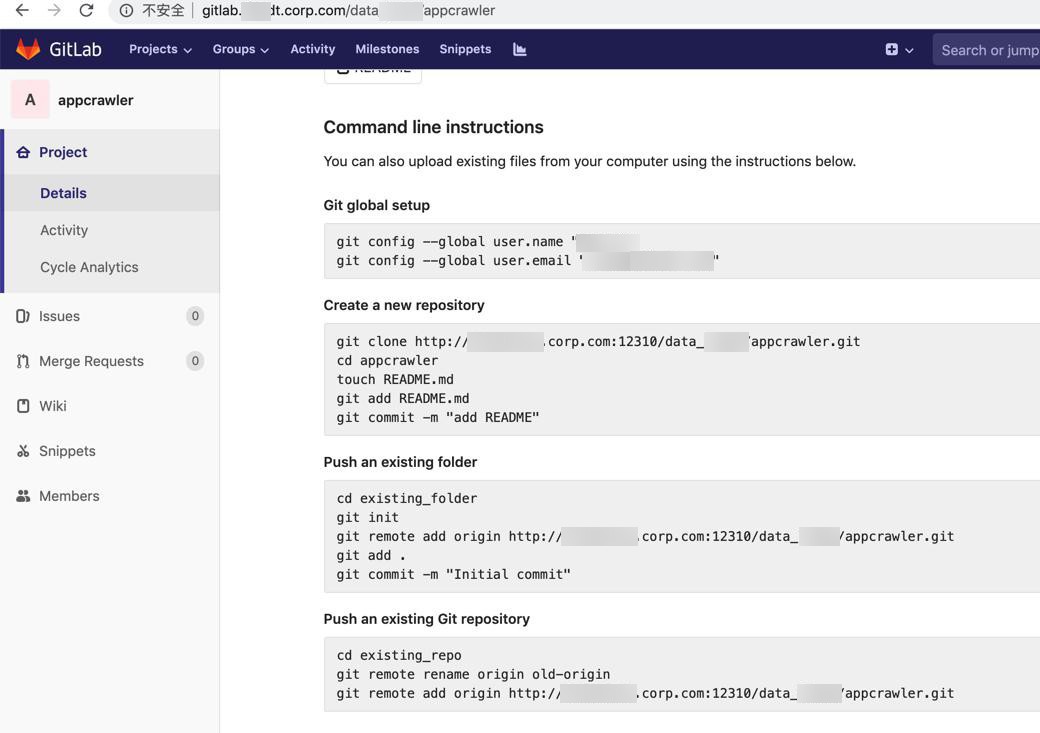1040x733 pixels.
Task: Click the appcrawler project name in sidebar
Action: (96, 100)
